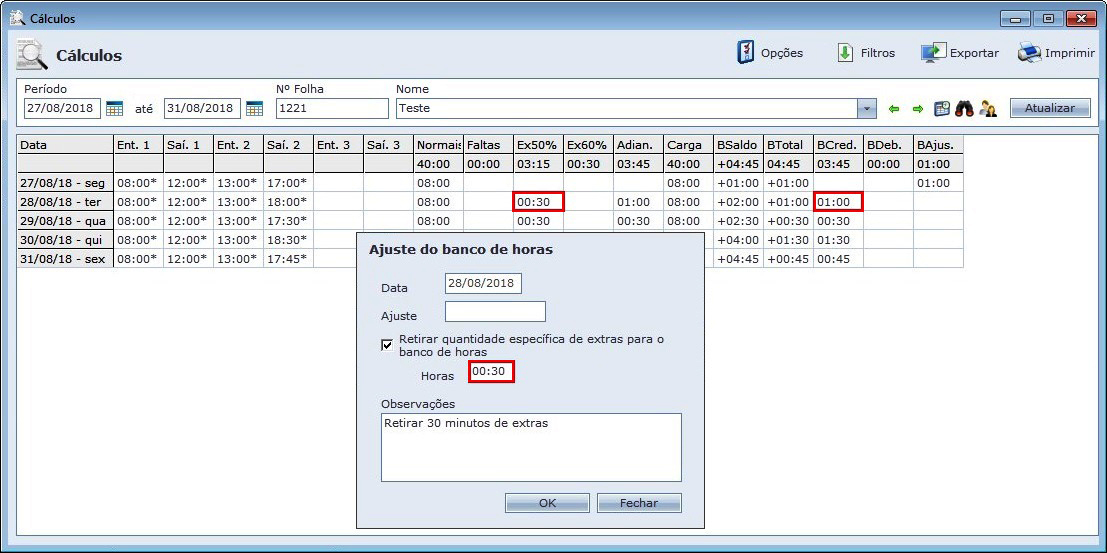Click the employees people icon
Screen dimensions: 1107x553
[x=988, y=109]
